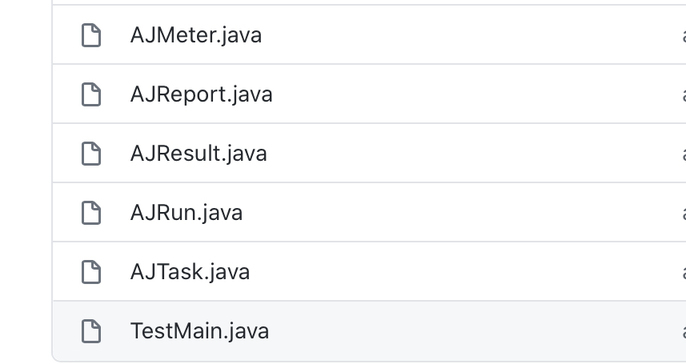The width and height of the screenshot is (686, 364).
Task: Click blank middle area of the AJRun.java row
Action: pyautogui.click(x=459, y=213)
